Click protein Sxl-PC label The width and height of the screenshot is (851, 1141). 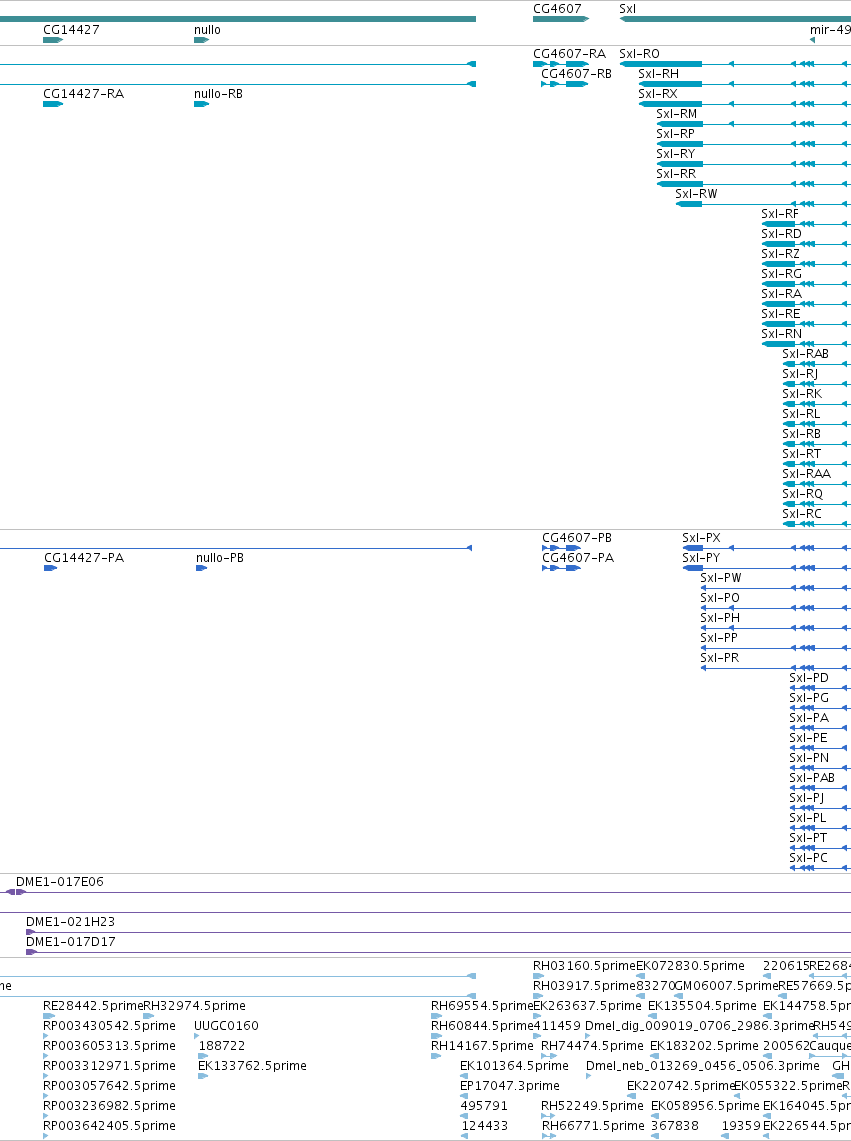tap(808, 858)
